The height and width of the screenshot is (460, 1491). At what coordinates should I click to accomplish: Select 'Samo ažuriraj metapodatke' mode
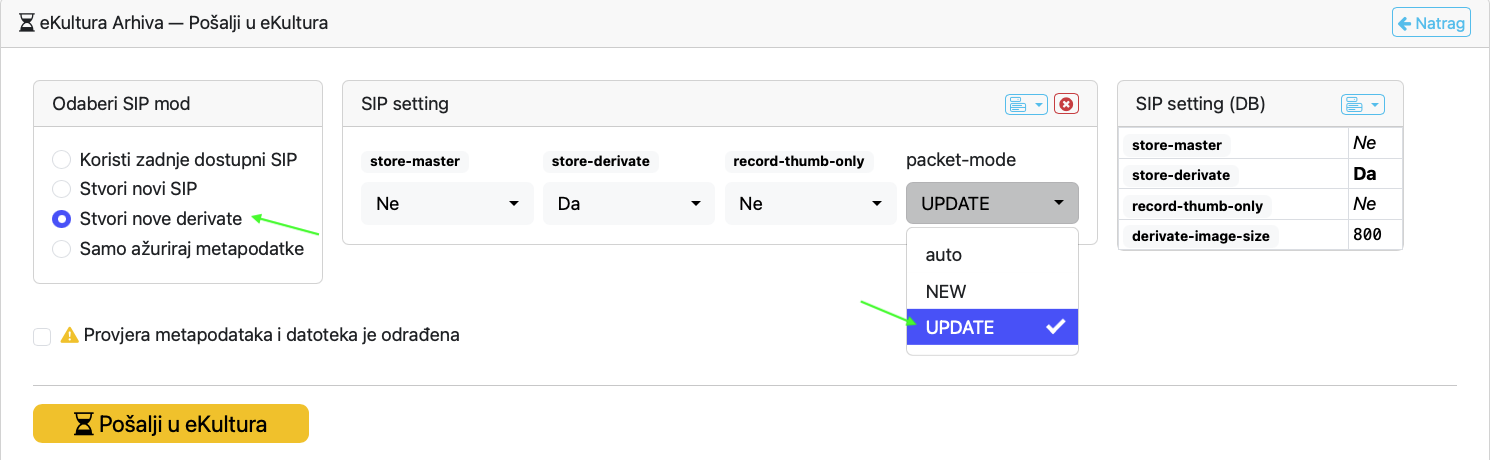click(62, 249)
